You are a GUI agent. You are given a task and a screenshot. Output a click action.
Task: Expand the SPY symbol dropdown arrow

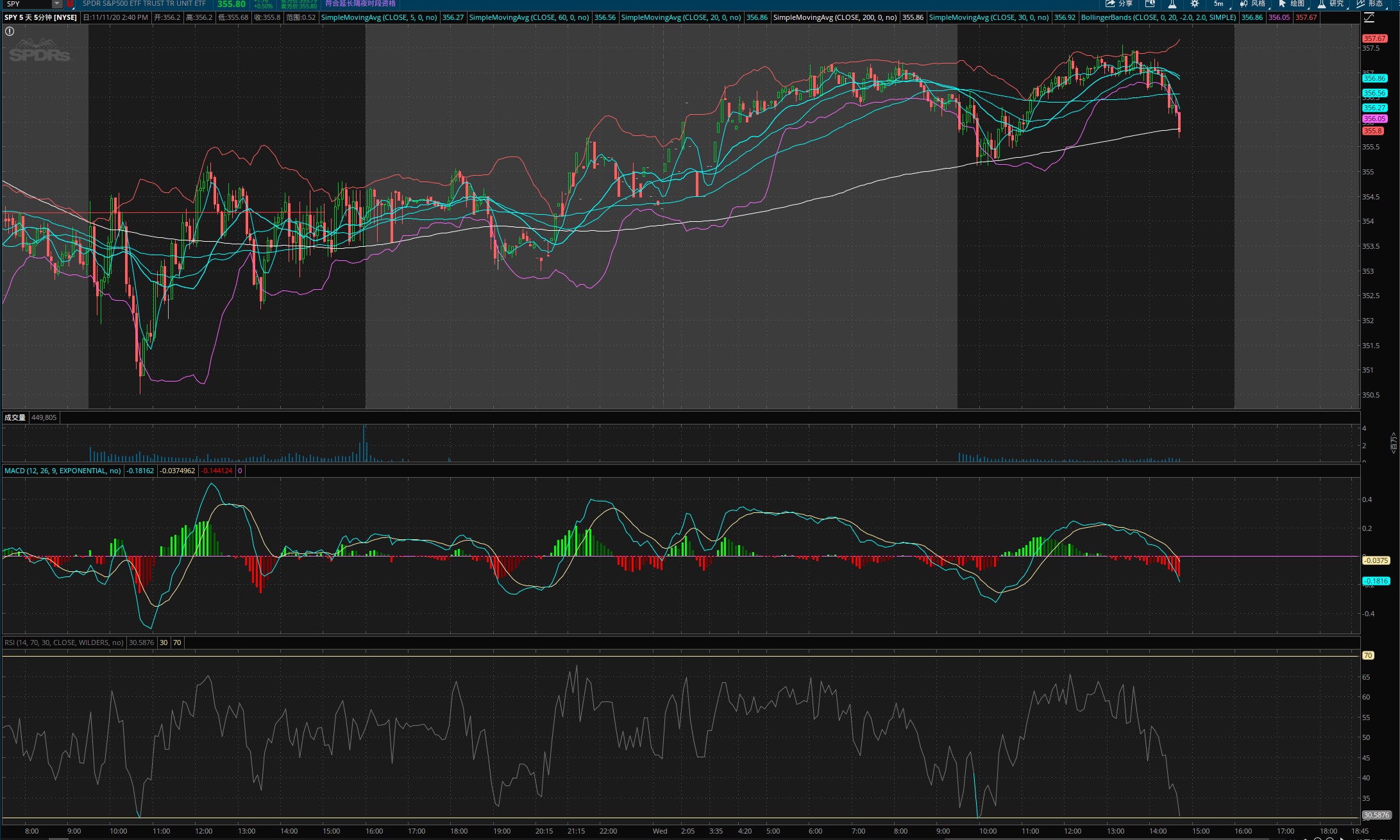tap(56, 4)
